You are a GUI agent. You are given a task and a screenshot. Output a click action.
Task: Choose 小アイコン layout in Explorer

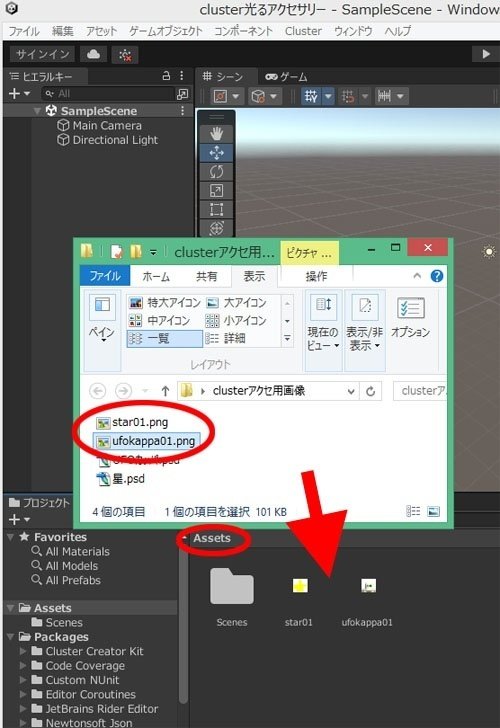pos(237,320)
